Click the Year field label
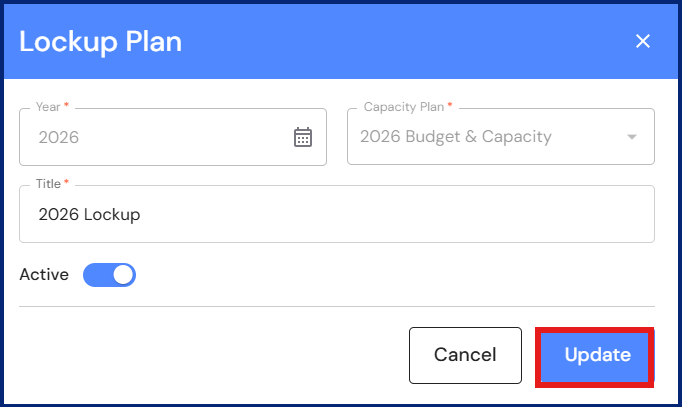This screenshot has width=682, height=407. tap(47, 107)
